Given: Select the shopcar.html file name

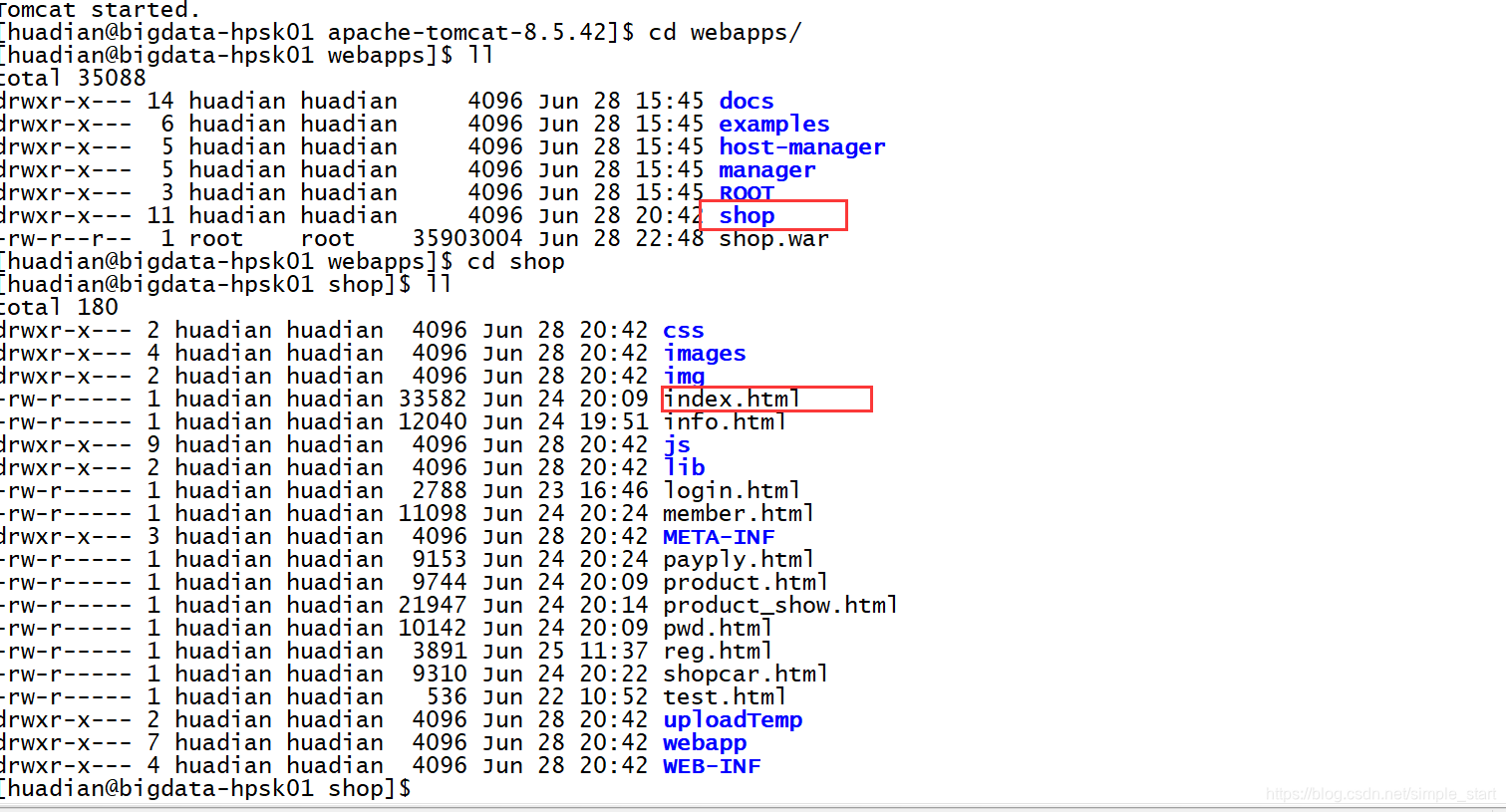Looking at the screenshot, I should click(747, 675).
